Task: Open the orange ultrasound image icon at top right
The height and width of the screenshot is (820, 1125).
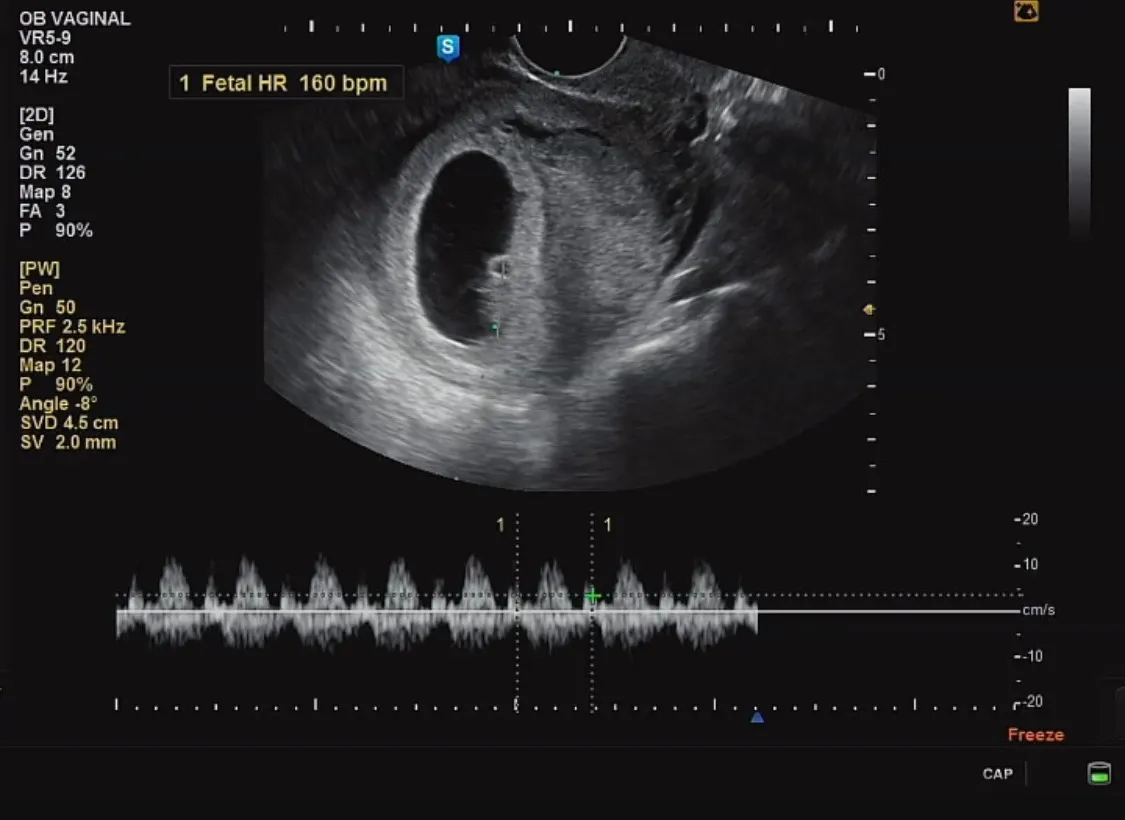Action: (x=1026, y=11)
